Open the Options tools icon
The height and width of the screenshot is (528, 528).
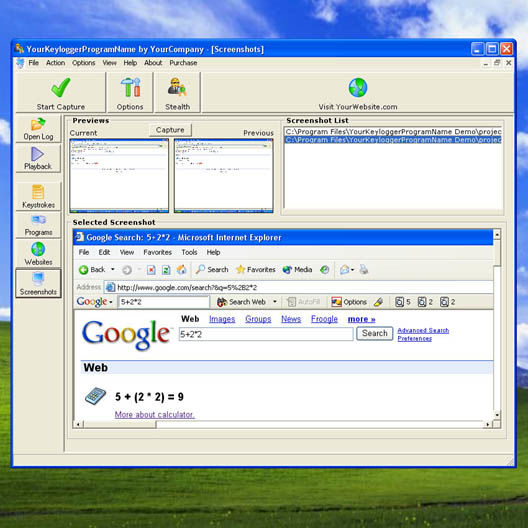[x=130, y=87]
